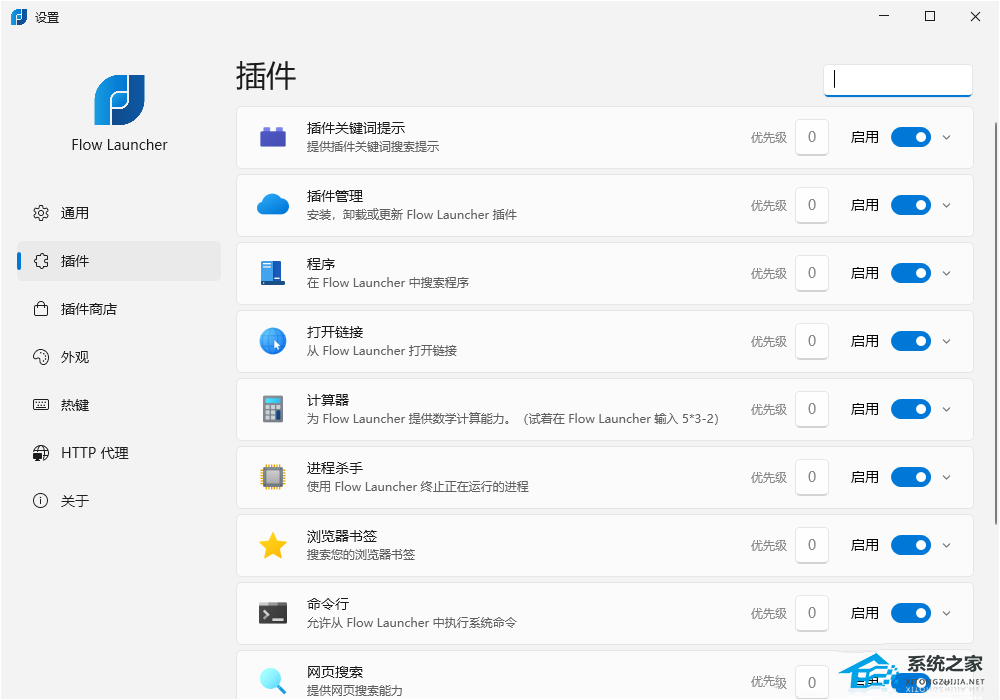Open the 计算器 plugin expander
The height and width of the screenshot is (700, 1000).
pyautogui.click(x=946, y=409)
